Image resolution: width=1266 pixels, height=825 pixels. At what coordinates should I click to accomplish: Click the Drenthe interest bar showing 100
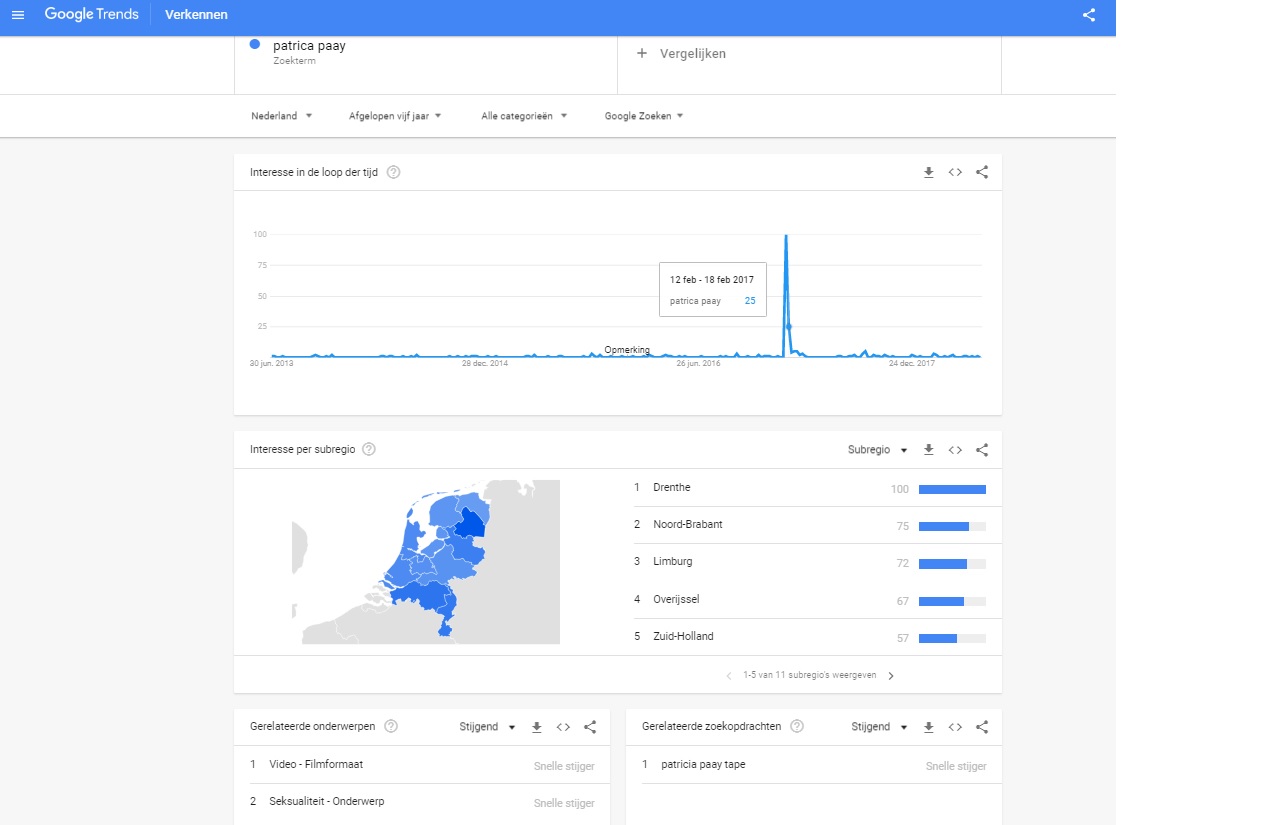point(952,489)
